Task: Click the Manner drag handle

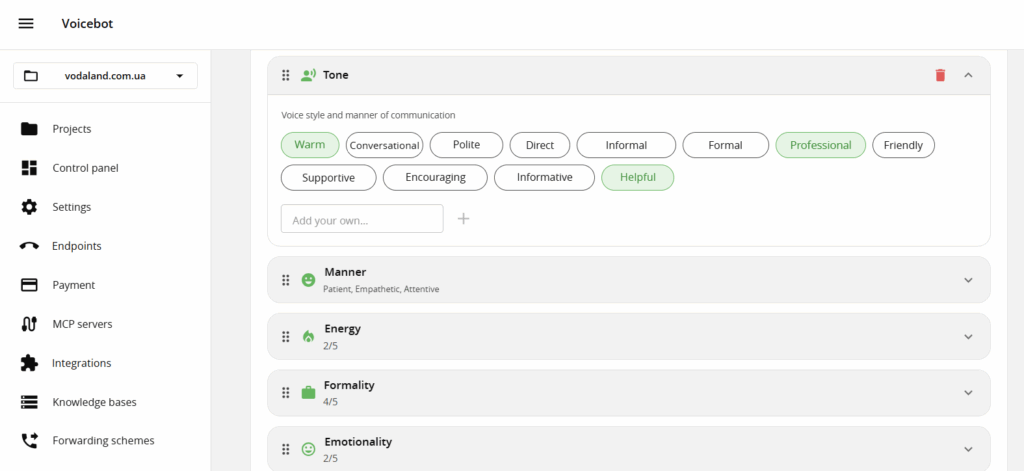Action: pyautogui.click(x=285, y=280)
